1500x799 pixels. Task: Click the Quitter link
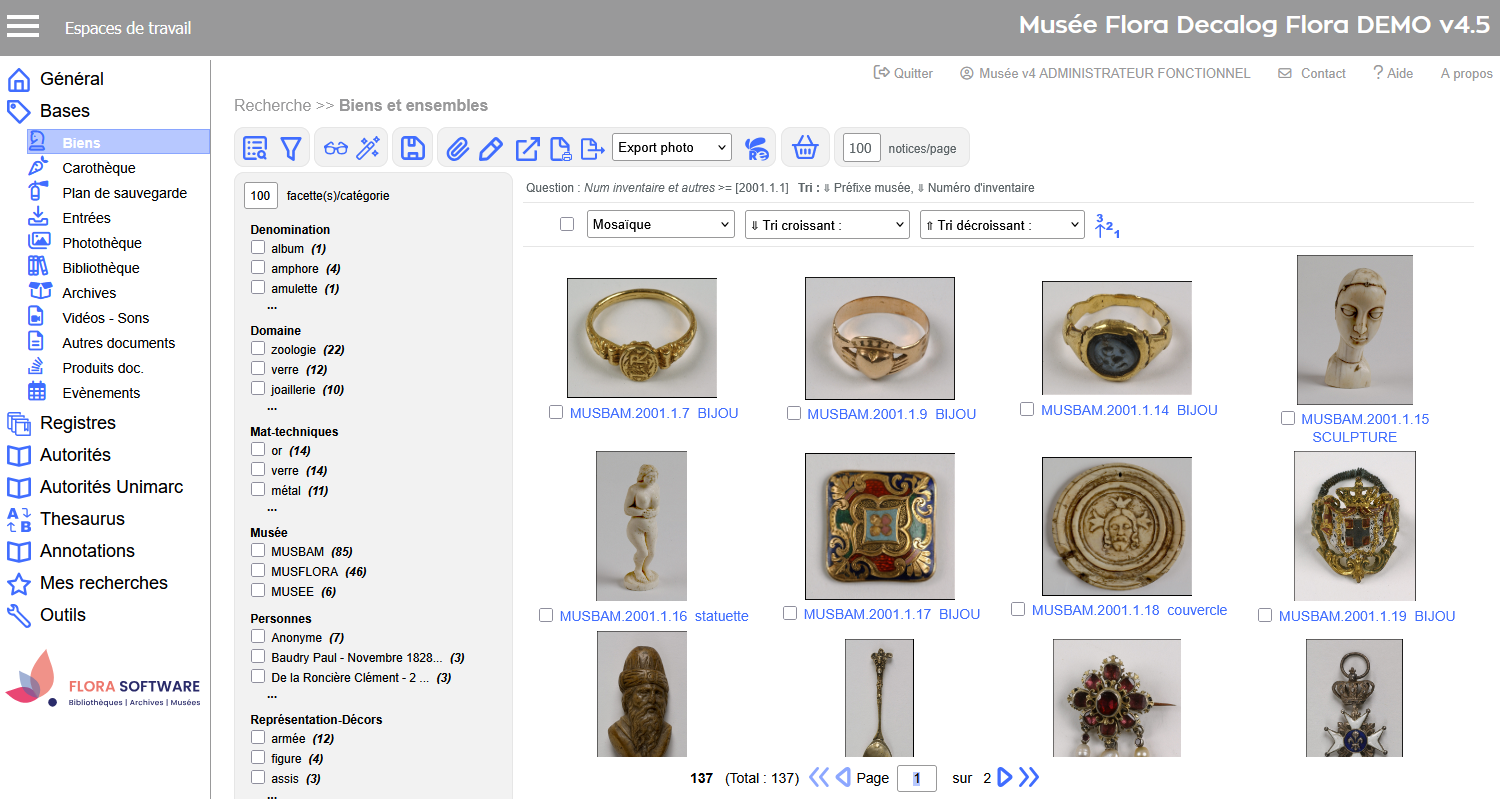click(x=903, y=73)
